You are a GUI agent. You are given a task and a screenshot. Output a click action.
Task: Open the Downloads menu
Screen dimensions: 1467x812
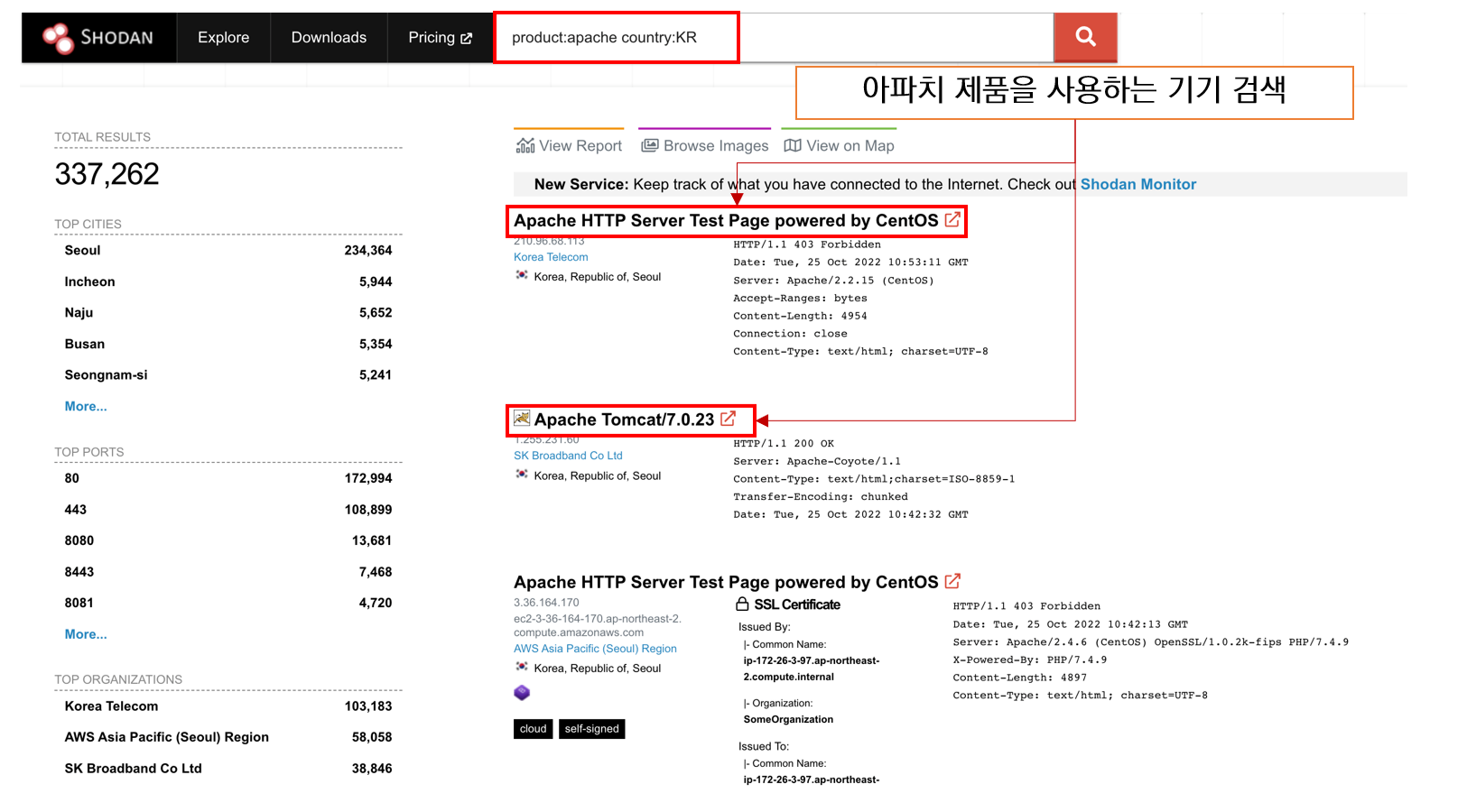click(x=329, y=37)
